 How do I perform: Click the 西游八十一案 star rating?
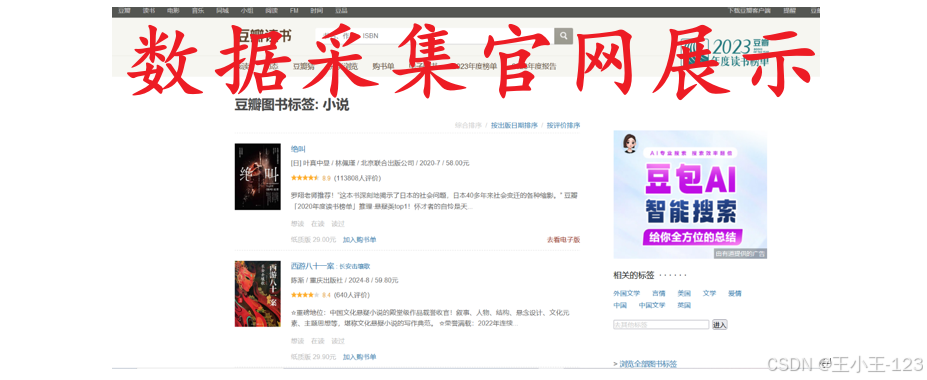tap(305, 295)
